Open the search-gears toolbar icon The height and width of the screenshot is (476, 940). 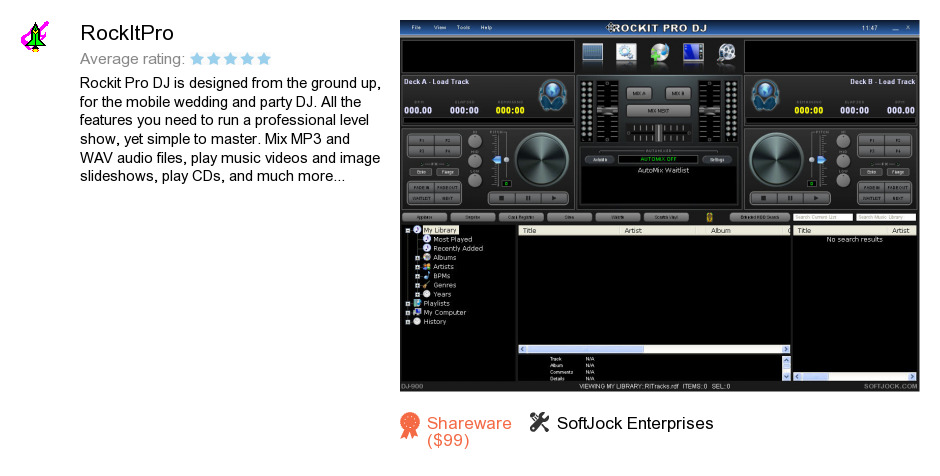626,53
